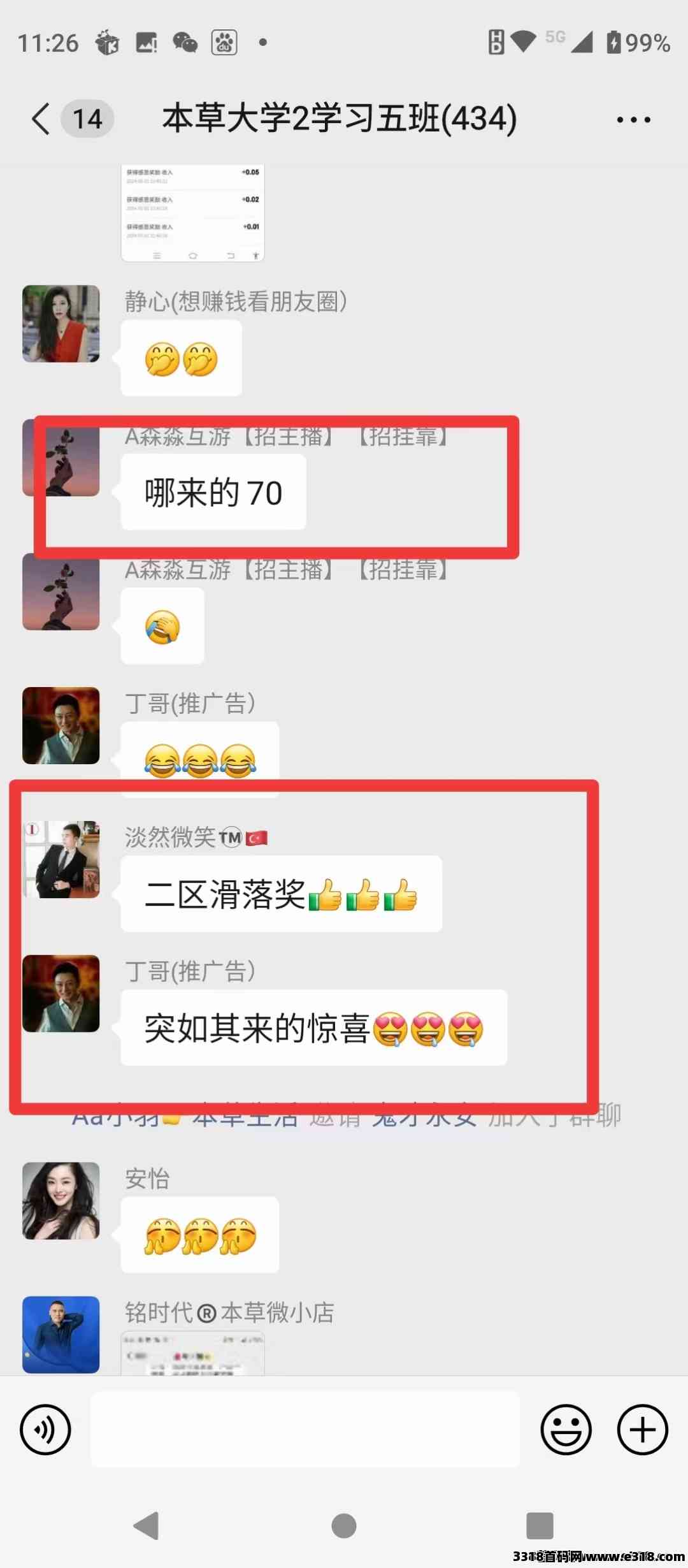The height and width of the screenshot is (1568, 688).
Task: Tap the unread count badge 14
Action: pos(87,119)
